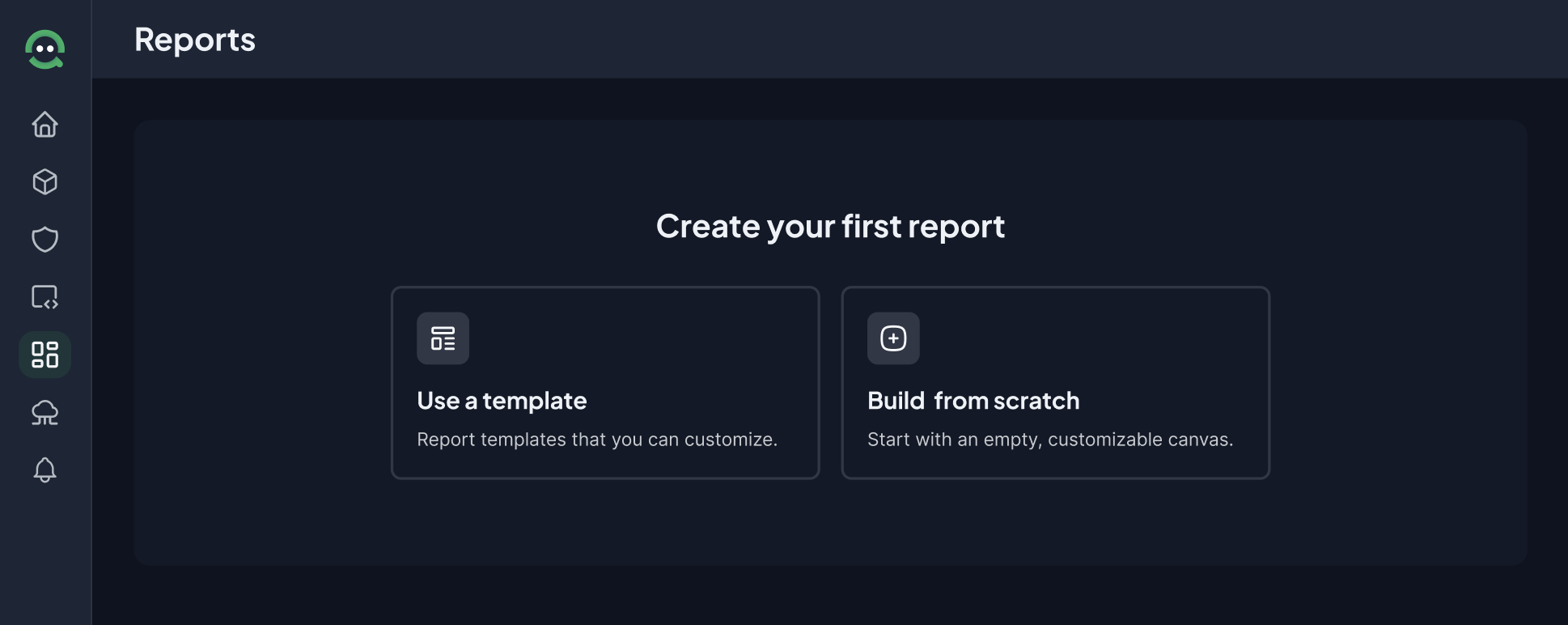Select the code window icon in sidebar
Viewport: 1568px width, 625px height.
pos(45,297)
